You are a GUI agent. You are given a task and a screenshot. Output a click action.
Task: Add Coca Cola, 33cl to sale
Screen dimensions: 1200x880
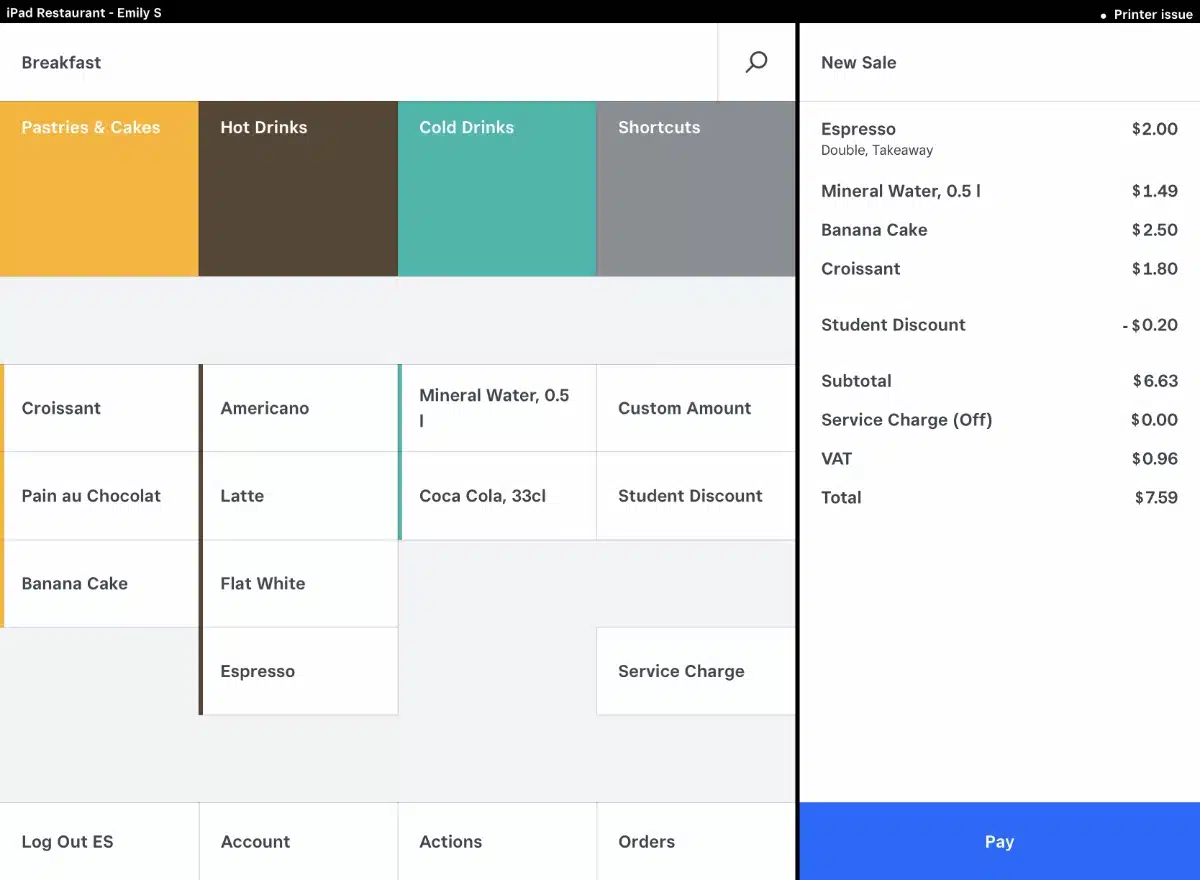pos(497,496)
